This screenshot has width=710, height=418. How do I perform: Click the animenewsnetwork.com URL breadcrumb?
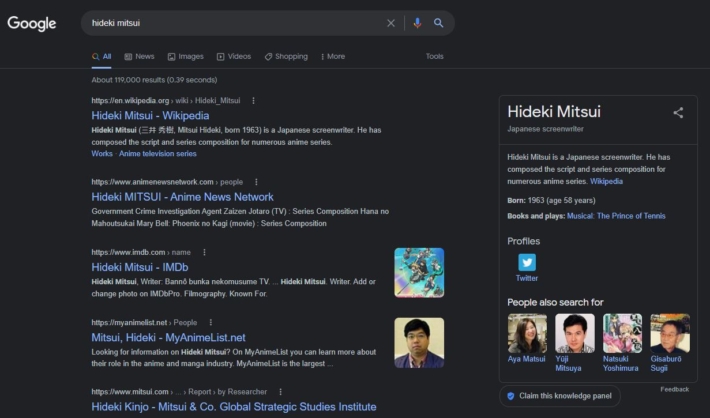coord(167,182)
